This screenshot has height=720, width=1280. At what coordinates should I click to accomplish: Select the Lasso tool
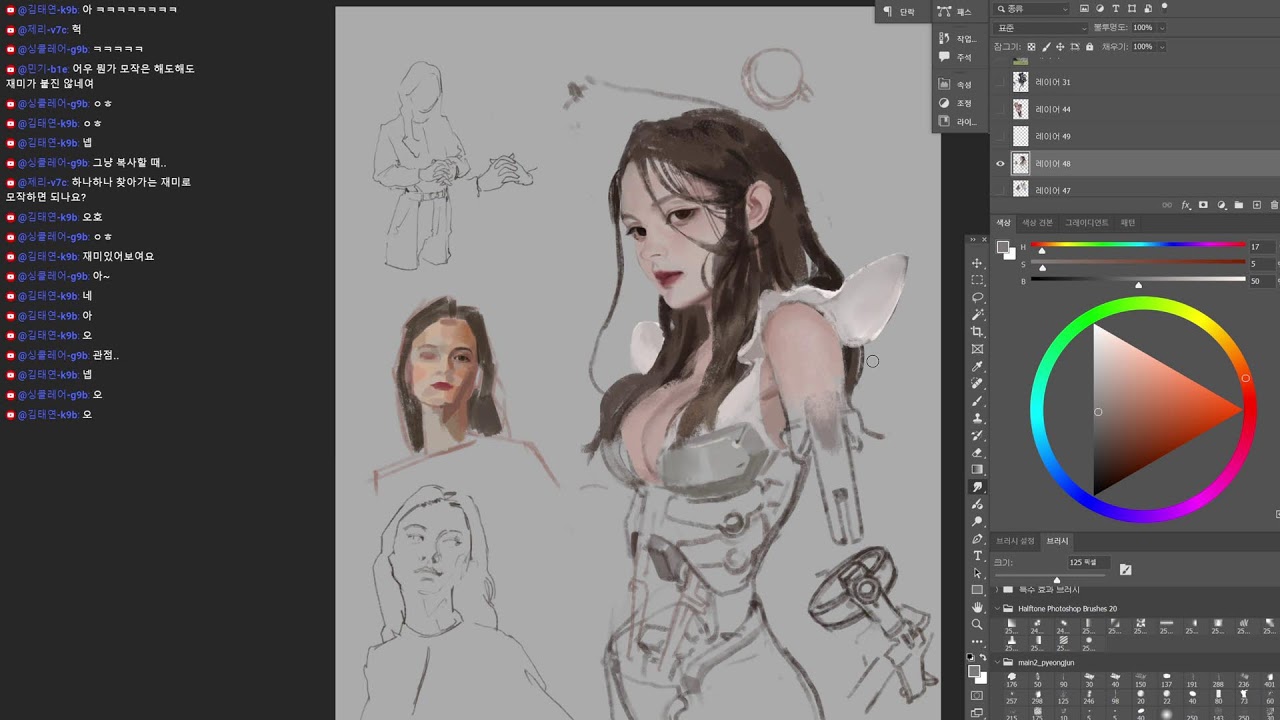point(977,298)
